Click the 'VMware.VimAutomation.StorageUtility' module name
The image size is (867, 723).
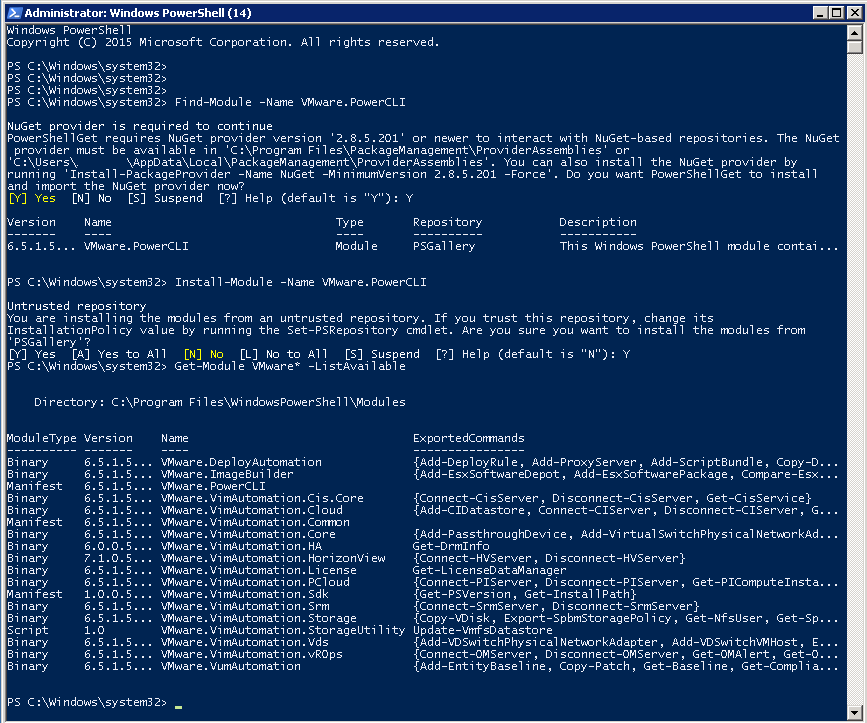tap(283, 630)
